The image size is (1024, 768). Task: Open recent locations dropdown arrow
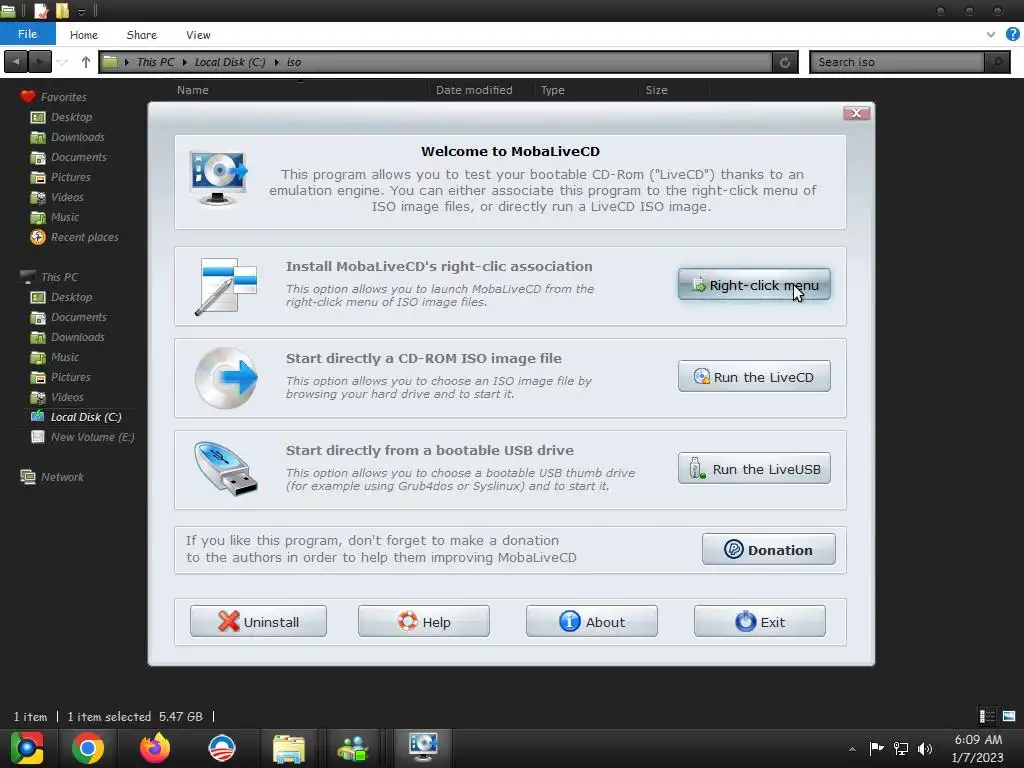coord(63,63)
